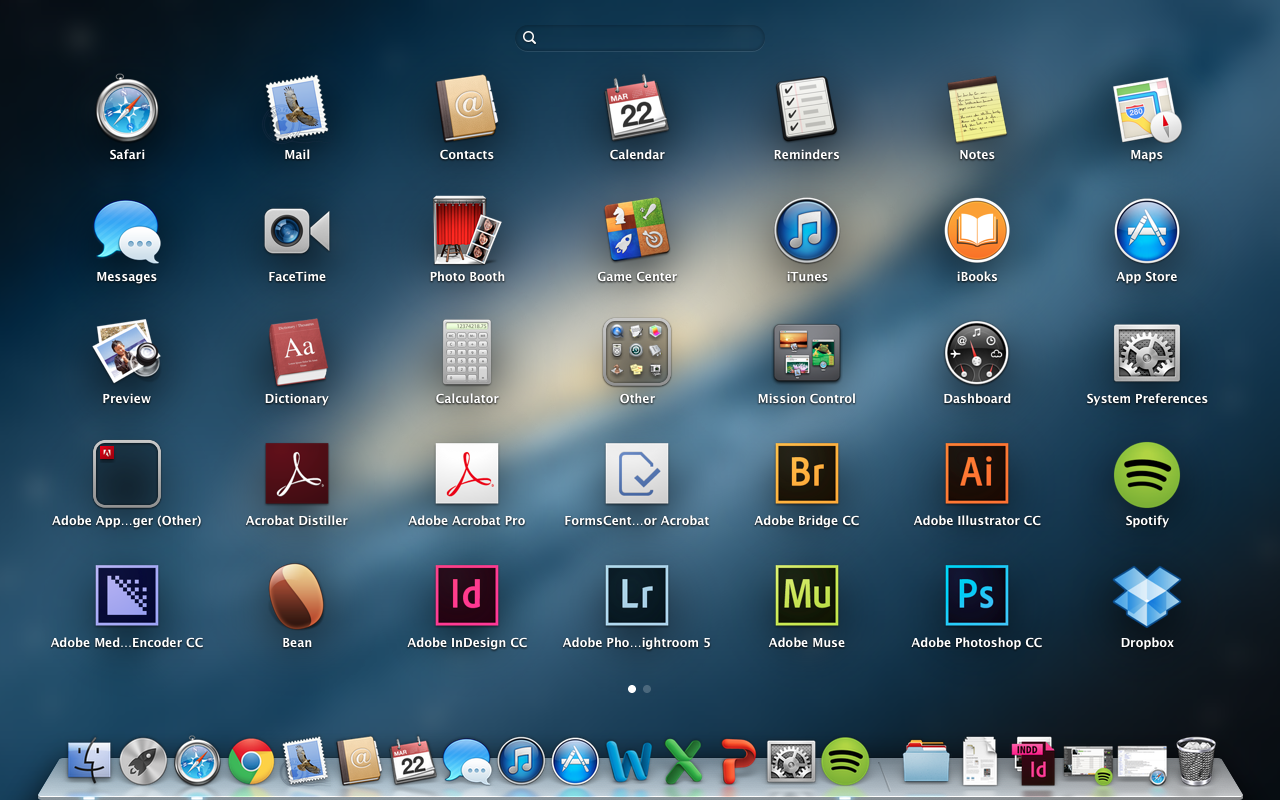The image size is (1280, 800).
Task: Open Contacts from the Dock
Action: [359, 762]
